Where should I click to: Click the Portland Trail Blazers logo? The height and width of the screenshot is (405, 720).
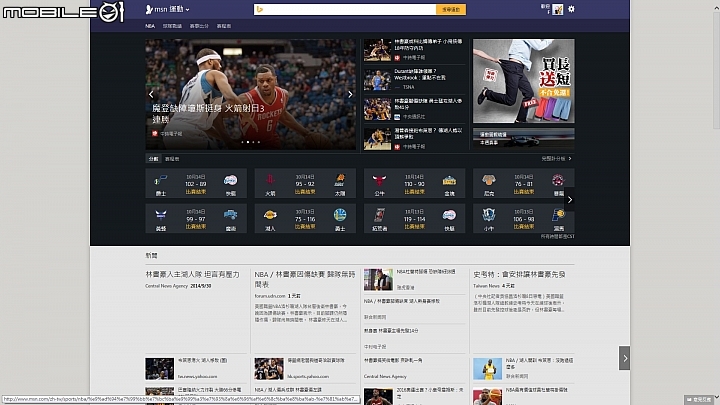pos(379,215)
